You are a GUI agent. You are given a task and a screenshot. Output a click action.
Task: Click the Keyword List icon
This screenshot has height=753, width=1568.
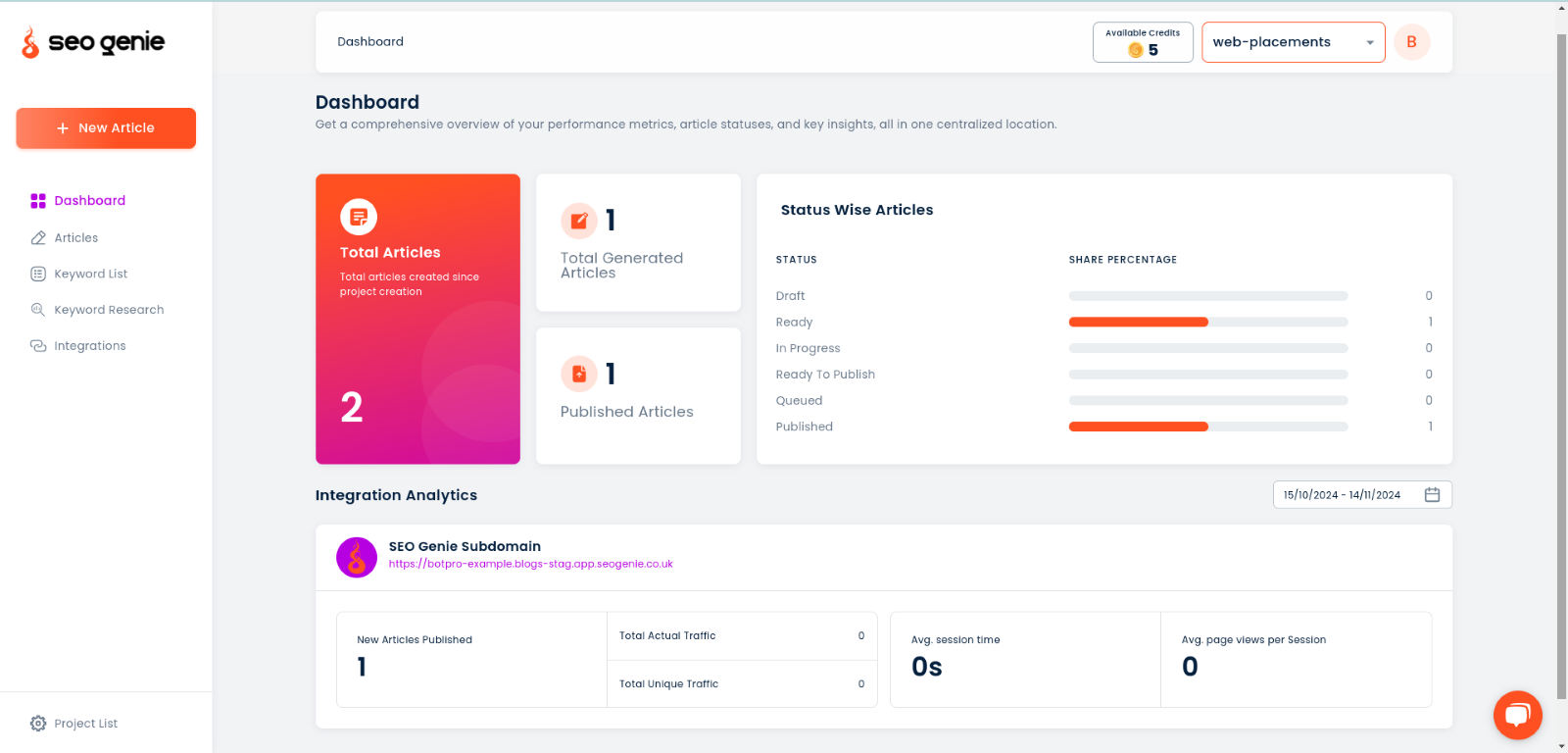click(38, 275)
